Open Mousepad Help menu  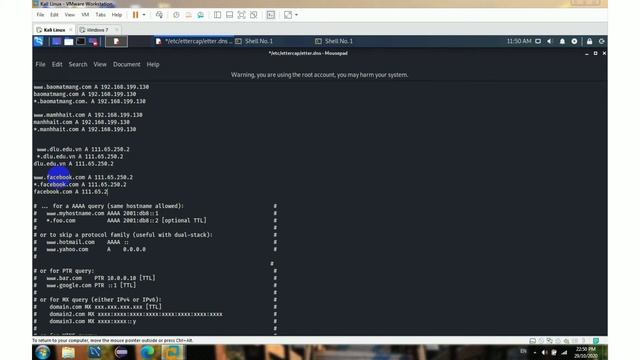153,64
